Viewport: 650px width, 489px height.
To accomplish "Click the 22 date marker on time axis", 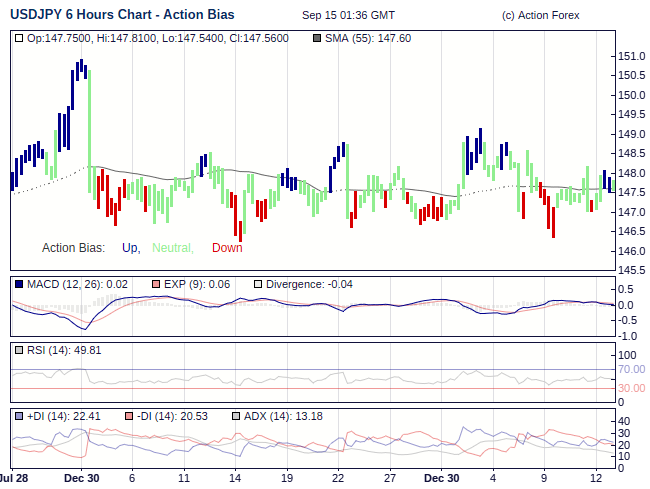I will [x=338, y=479].
